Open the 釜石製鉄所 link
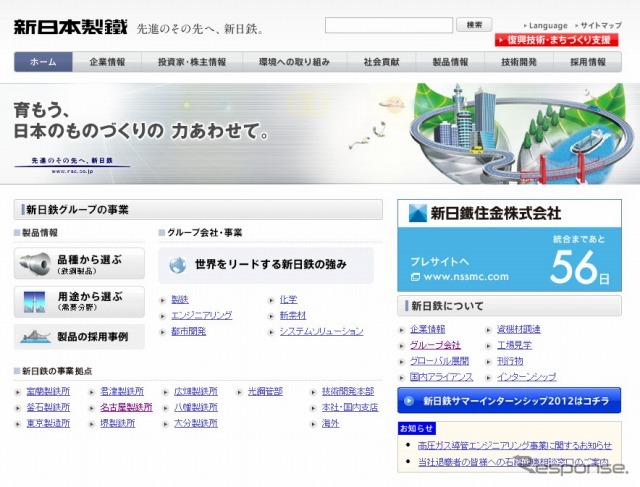Image resolution: width=640 pixels, height=487 pixels. click(x=48, y=407)
